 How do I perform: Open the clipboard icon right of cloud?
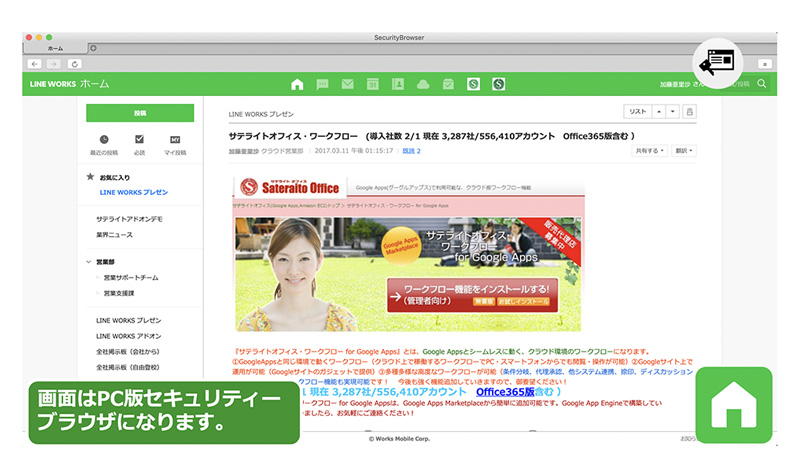coord(448,85)
